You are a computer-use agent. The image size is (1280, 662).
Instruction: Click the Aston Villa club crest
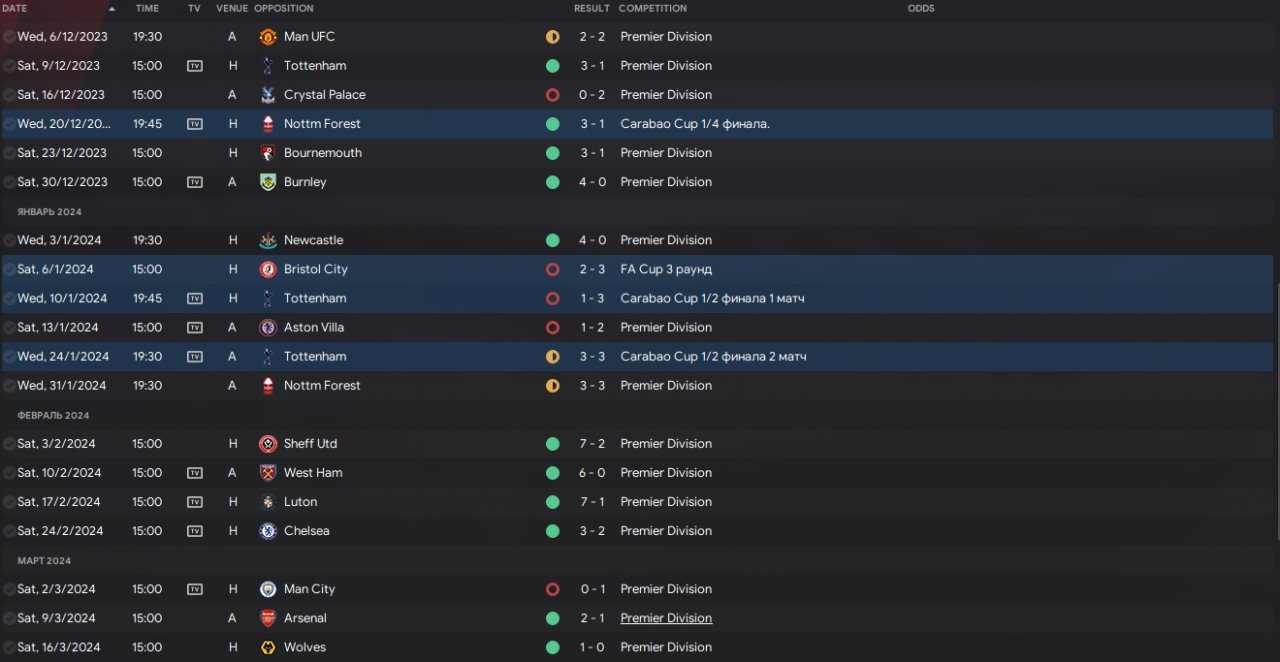pos(267,327)
